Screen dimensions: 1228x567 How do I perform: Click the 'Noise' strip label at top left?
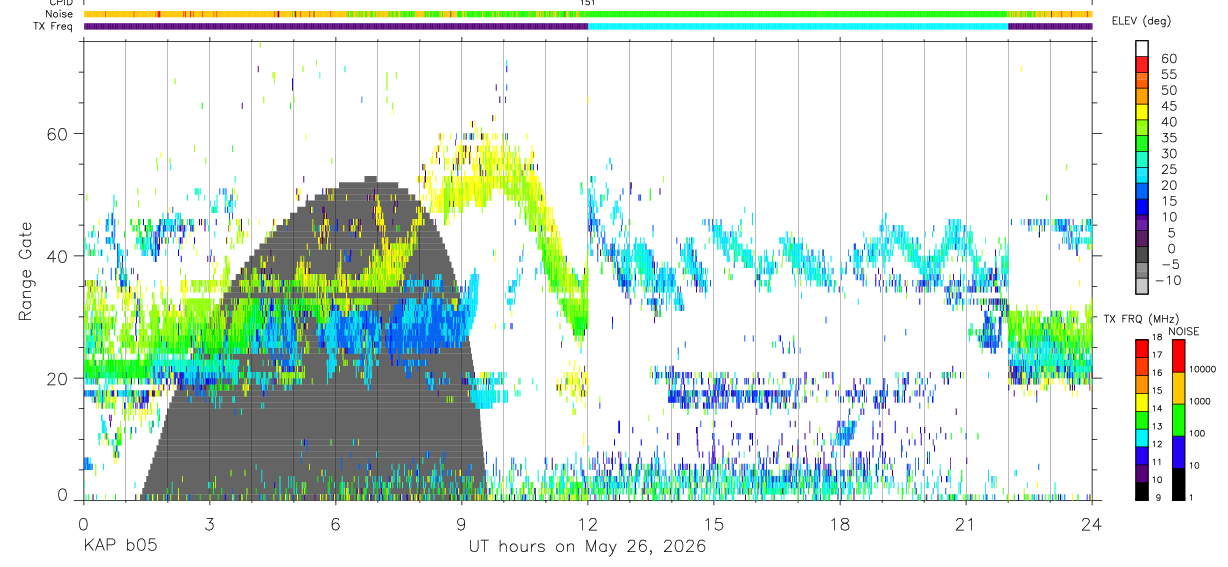[59, 14]
